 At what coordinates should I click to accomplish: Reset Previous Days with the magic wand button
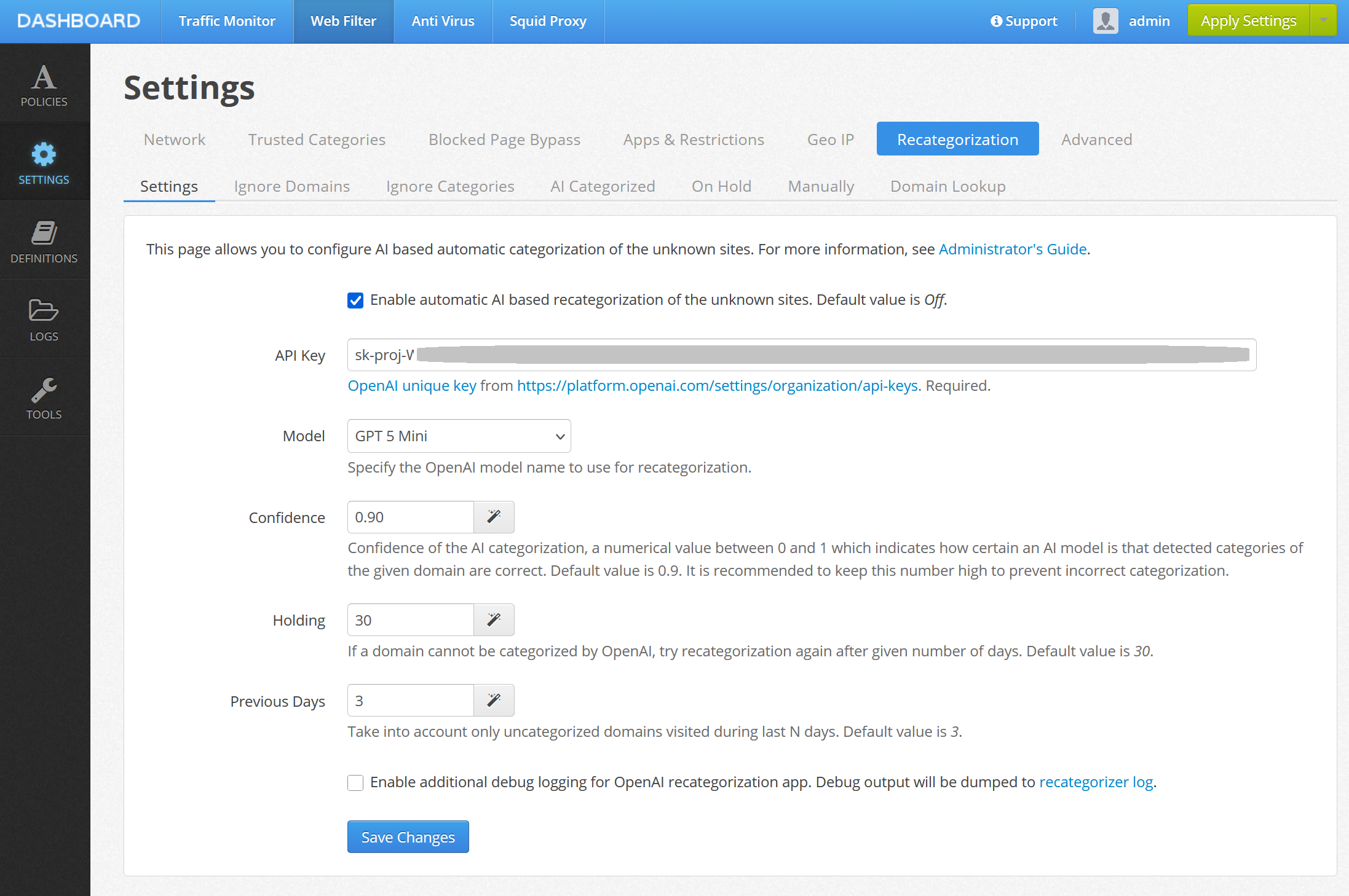coord(494,700)
